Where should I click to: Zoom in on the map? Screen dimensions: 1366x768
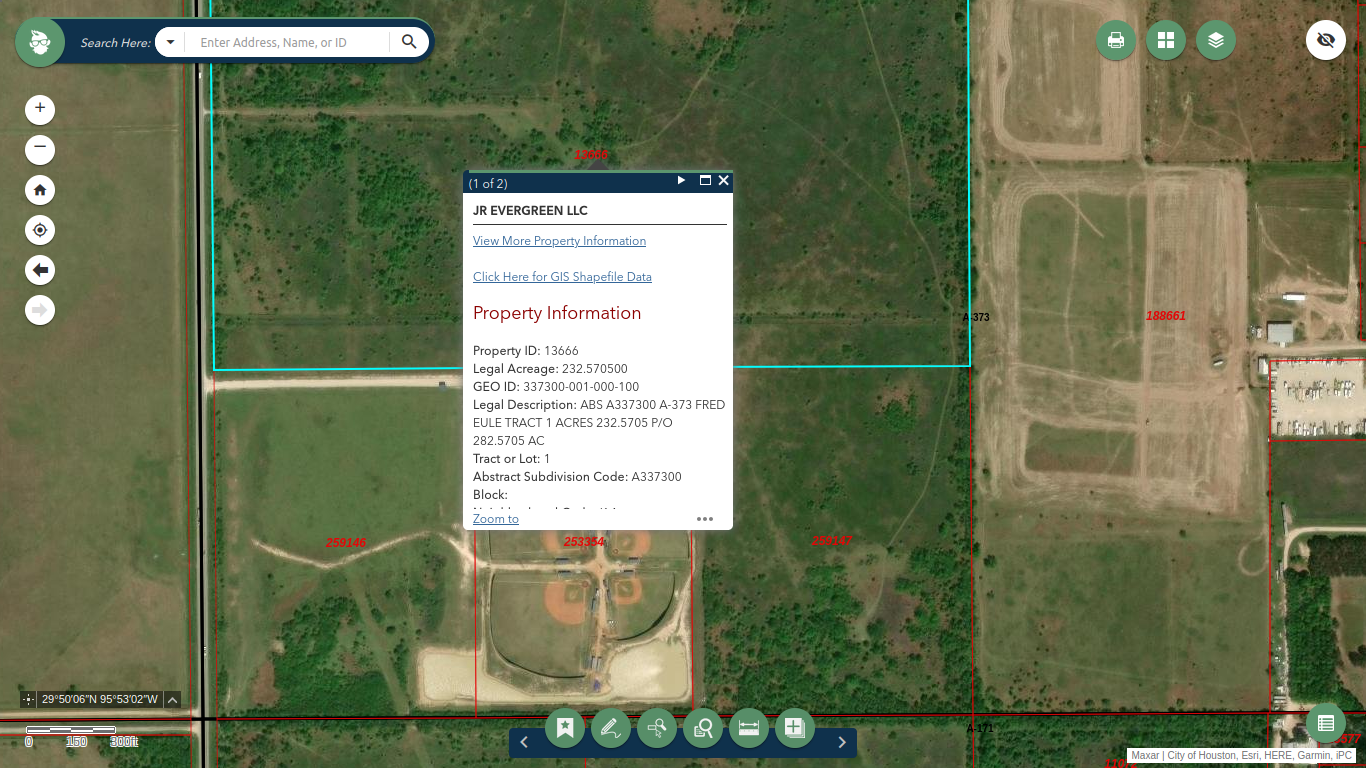(x=40, y=109)
